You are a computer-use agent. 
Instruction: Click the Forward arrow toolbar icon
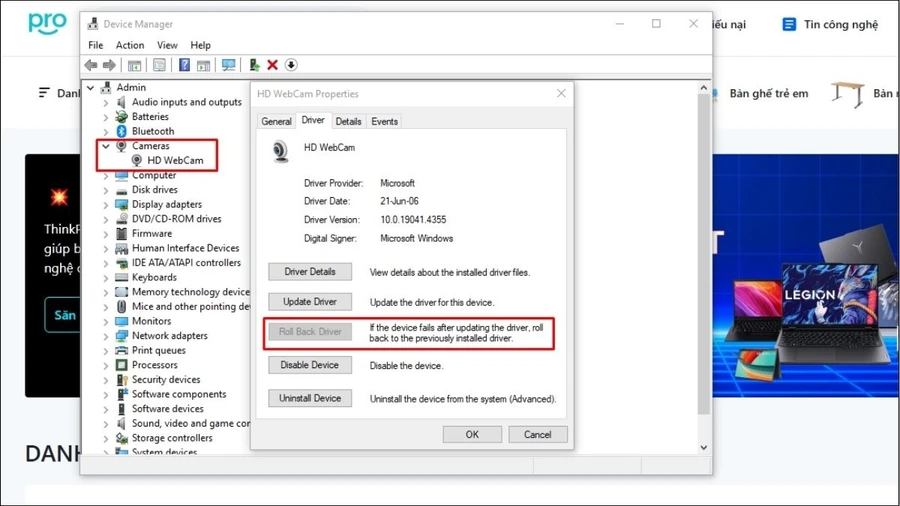pyautogui.click(x=109, y=65)
